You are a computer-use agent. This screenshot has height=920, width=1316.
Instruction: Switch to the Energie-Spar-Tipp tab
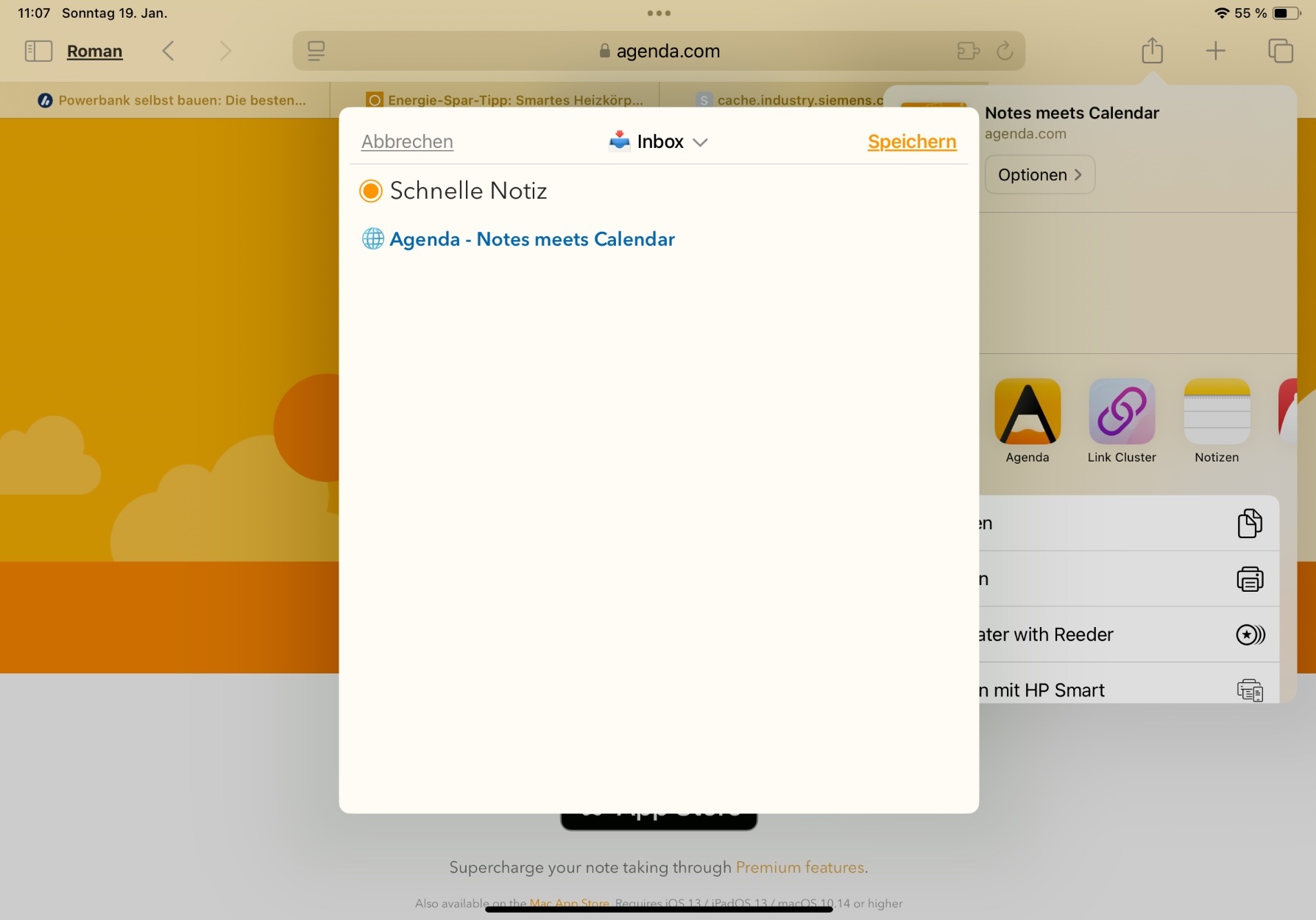495,100
